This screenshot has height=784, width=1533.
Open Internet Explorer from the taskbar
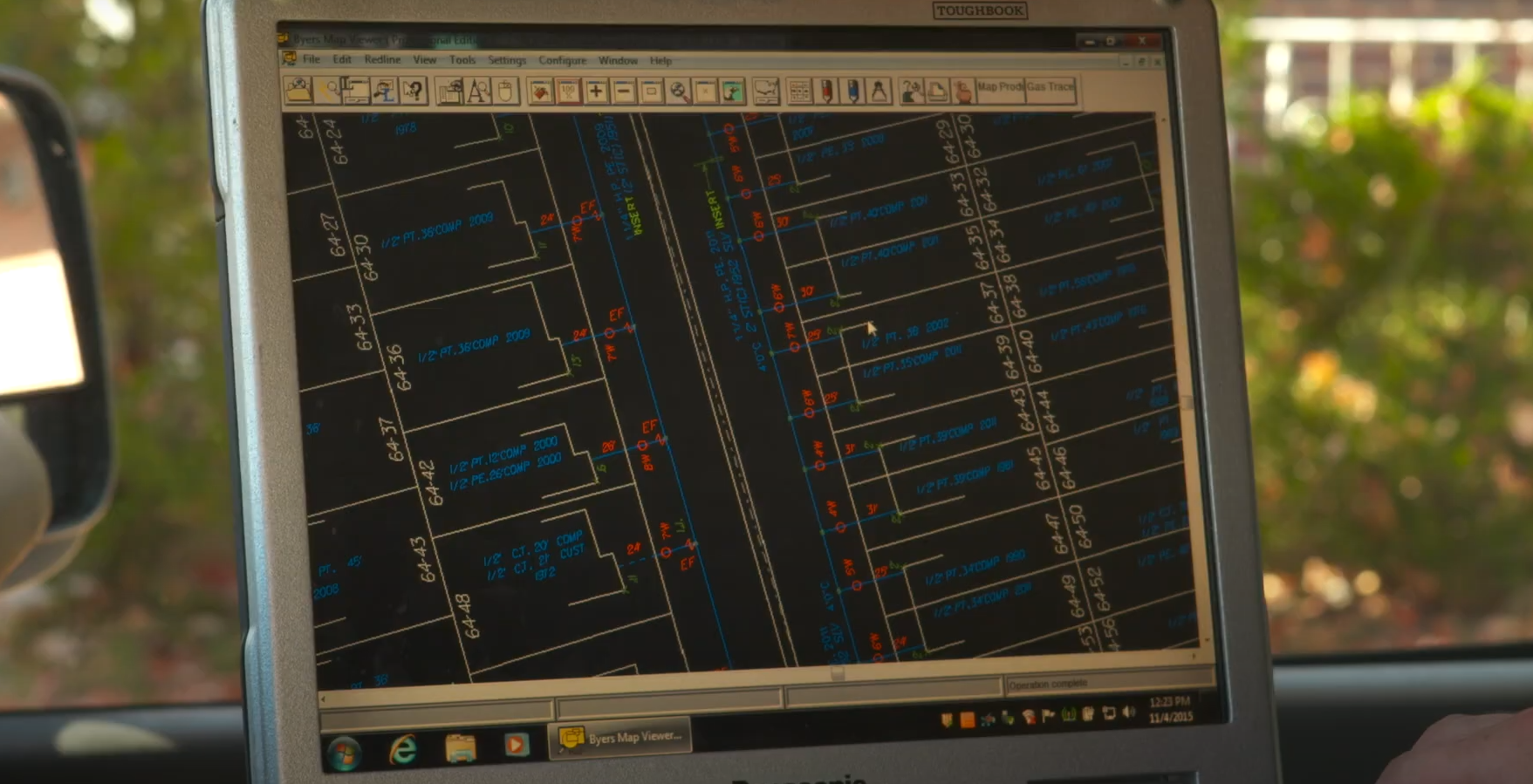point(402,748)
